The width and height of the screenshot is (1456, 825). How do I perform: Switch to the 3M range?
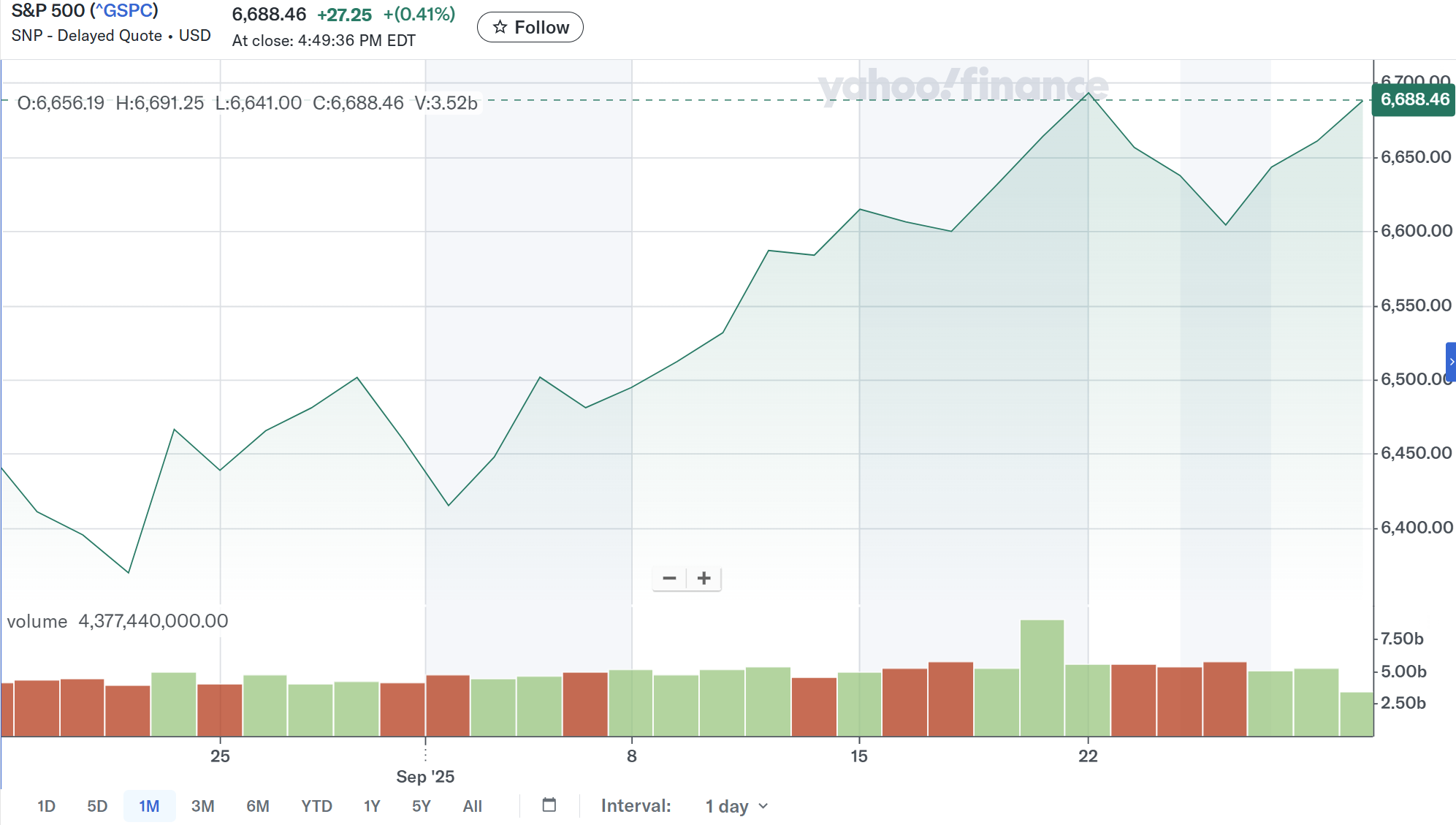coord(202,806)
